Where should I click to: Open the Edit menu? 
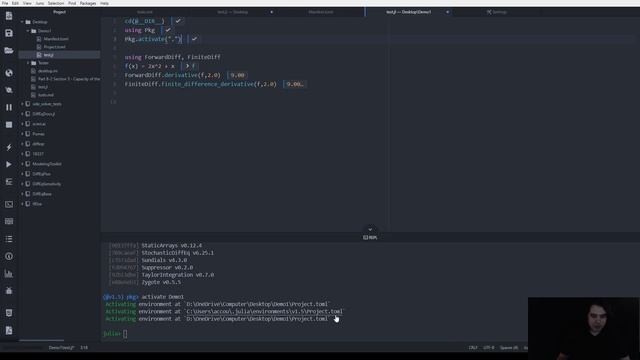(15, 3)
